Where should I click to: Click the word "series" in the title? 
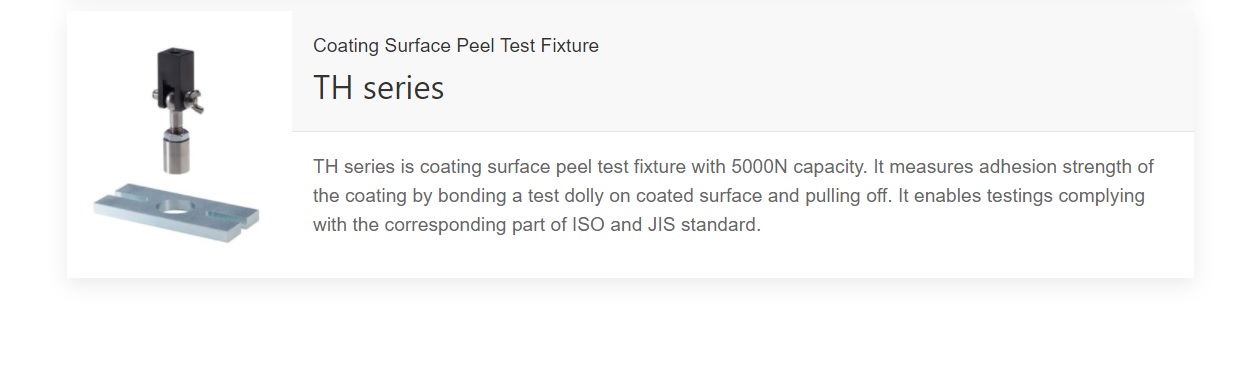403,88
